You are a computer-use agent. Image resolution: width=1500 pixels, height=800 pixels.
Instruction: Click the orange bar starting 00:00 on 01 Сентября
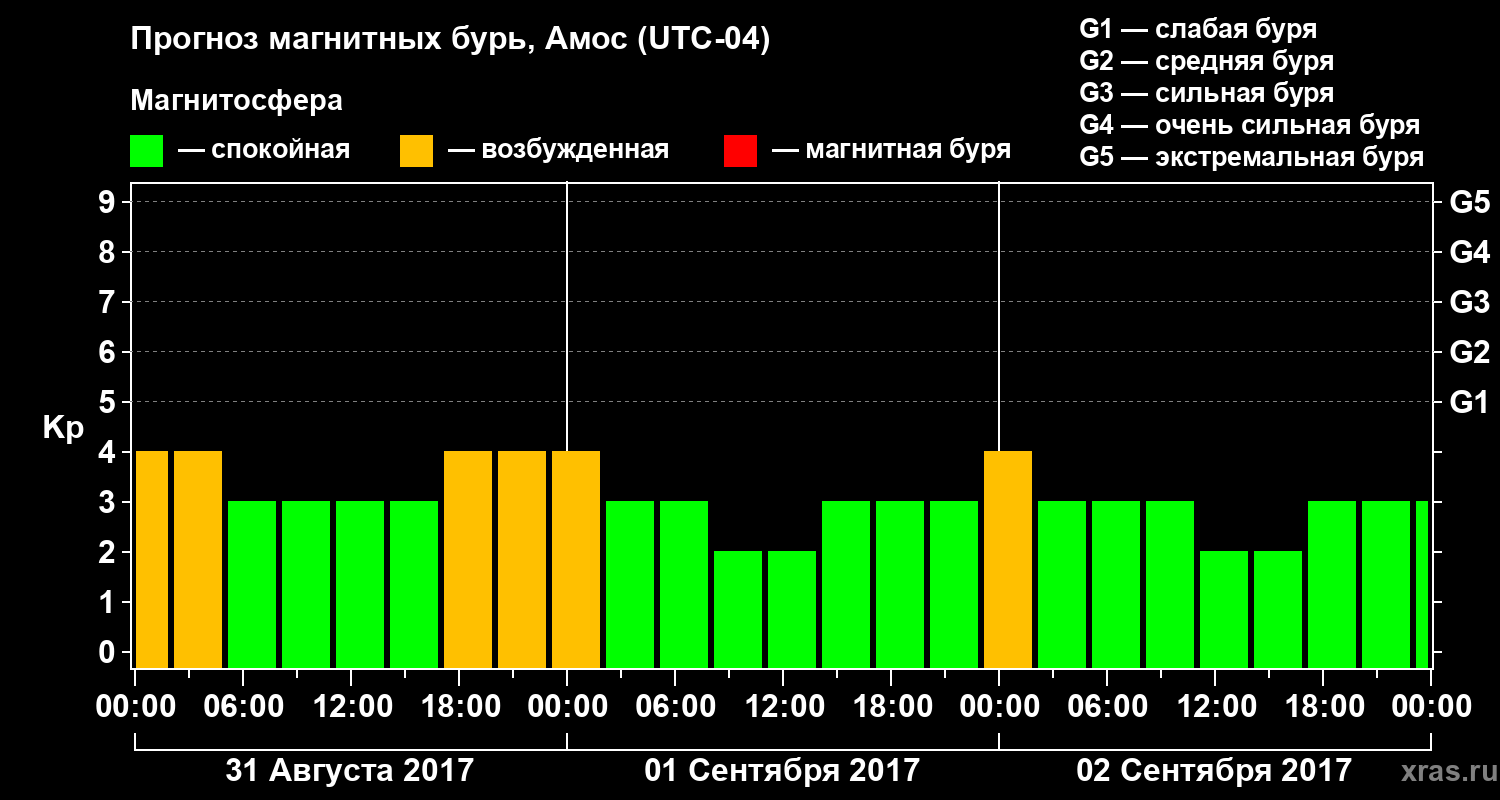point(576,560)
